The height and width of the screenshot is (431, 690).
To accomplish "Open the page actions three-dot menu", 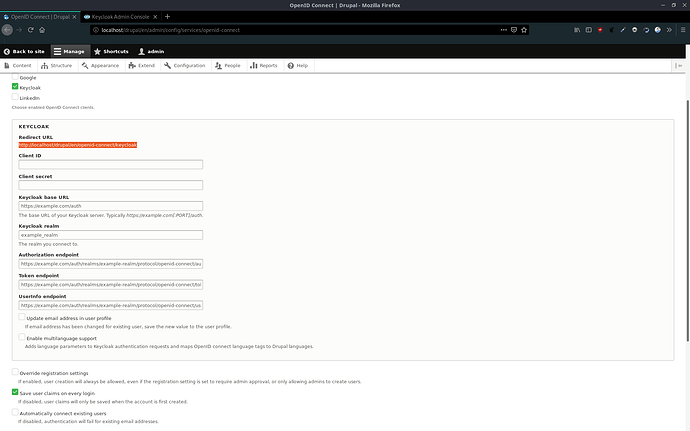I will pos(503,30).
